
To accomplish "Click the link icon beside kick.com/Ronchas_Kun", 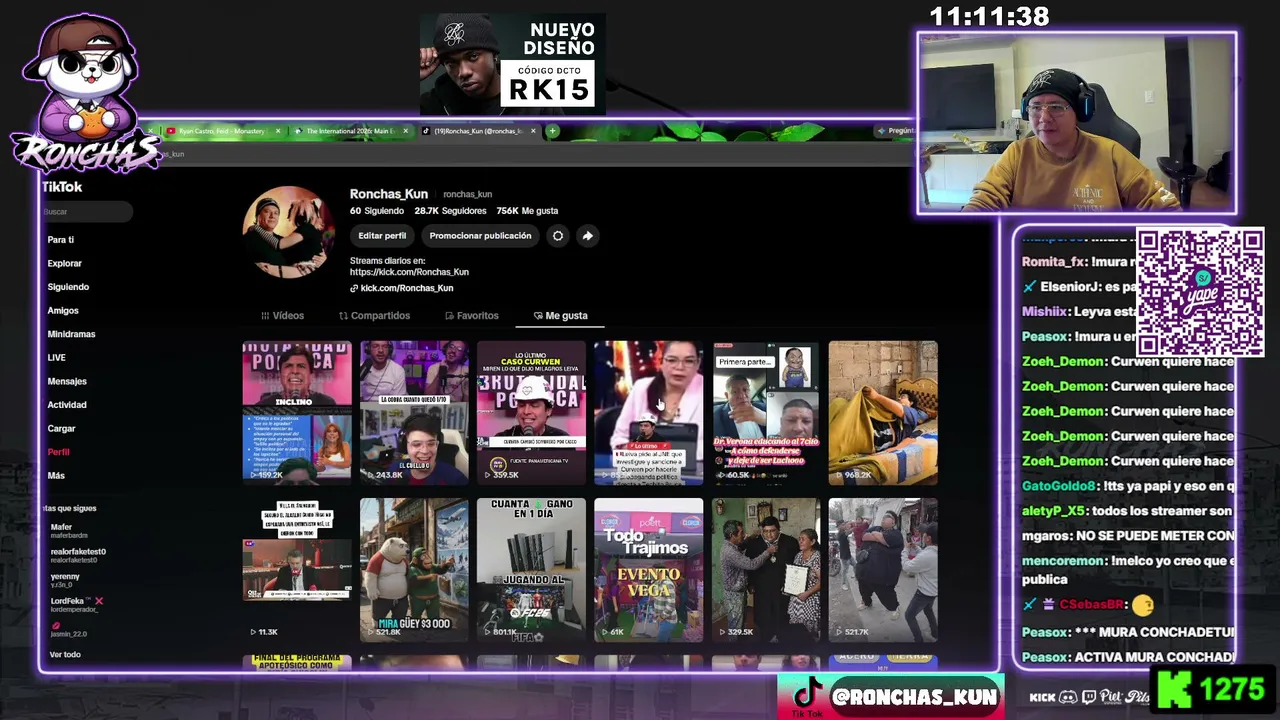I will click(354, 288).
